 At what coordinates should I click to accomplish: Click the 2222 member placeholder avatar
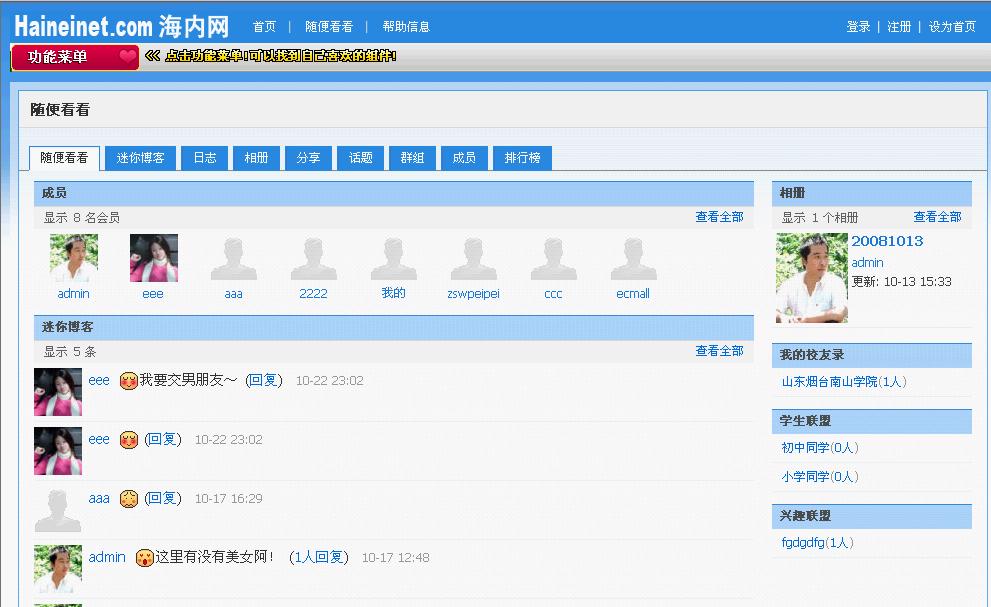click(x=313, y=258)
